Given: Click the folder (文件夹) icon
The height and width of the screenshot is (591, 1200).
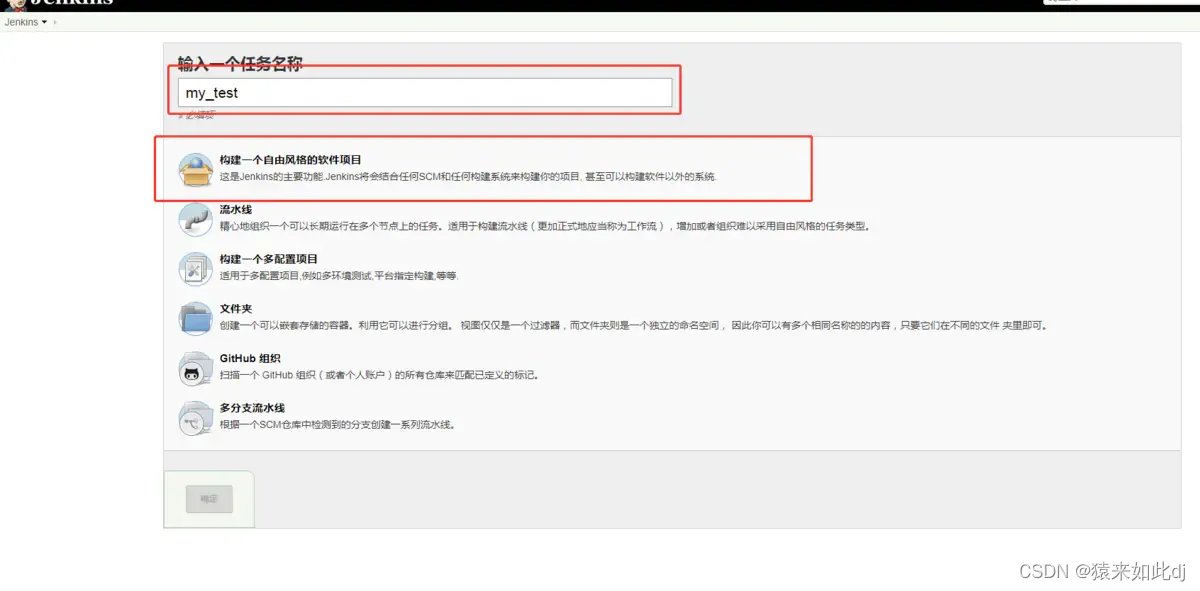Looking at the screenshot, I should click(195, 318).
